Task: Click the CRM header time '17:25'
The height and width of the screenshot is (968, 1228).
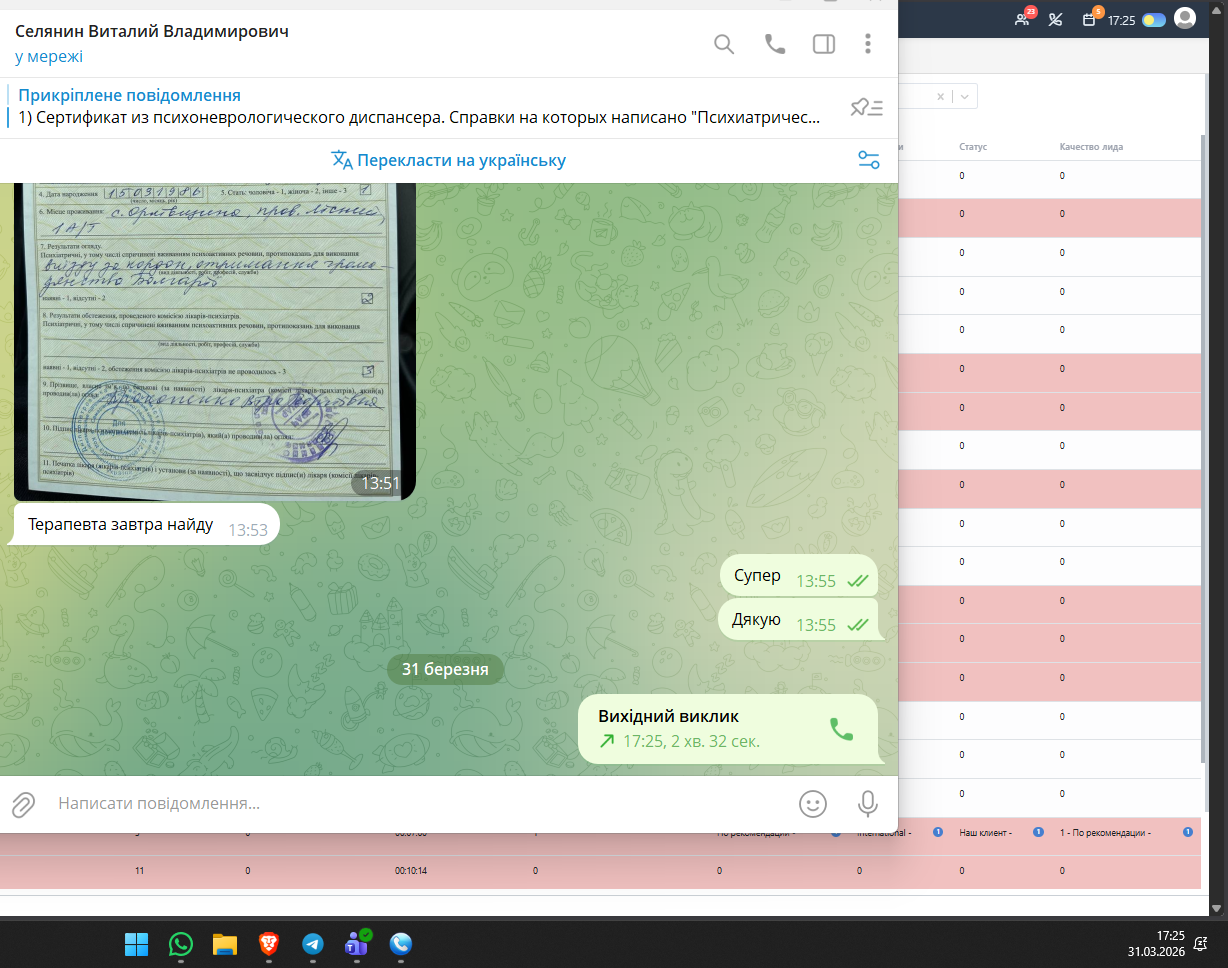Action: click(1121, 19)
